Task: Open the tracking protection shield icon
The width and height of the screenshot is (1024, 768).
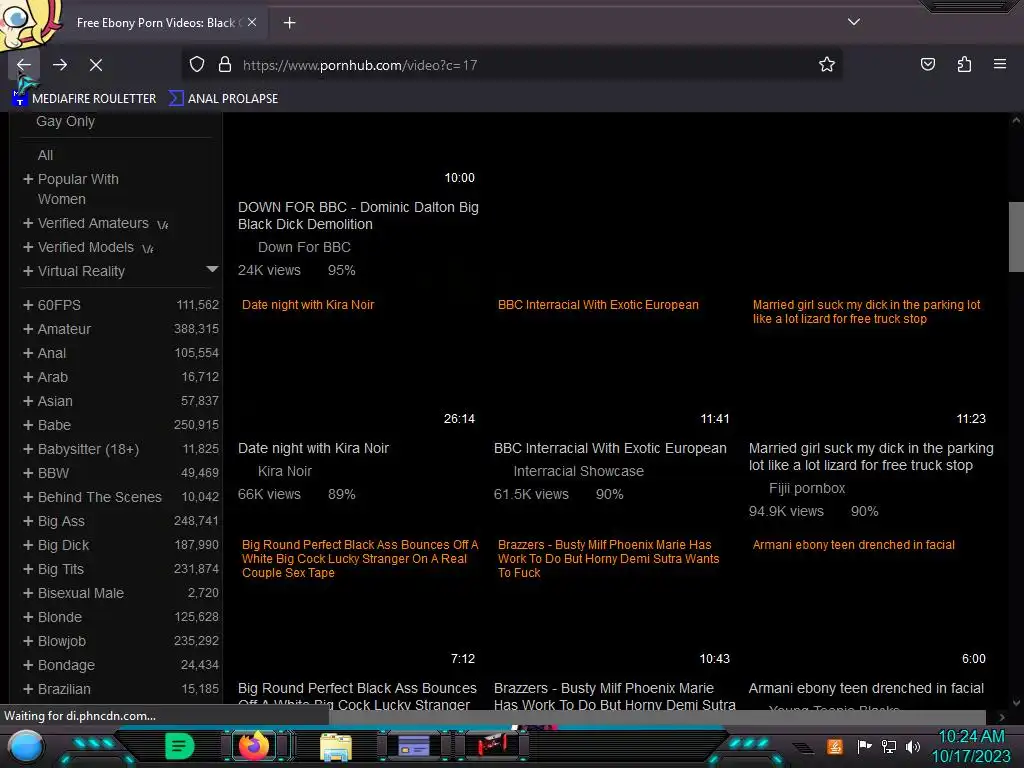Action: point(197,65)
